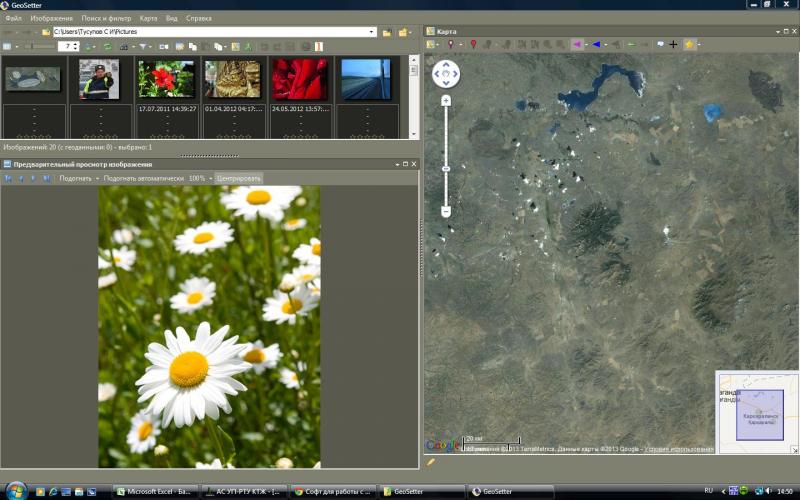This screenshot has height=500, width=800.
Task: Select the red flower thumbnail dated 17.07.2011
Action: tap(166, 79)
